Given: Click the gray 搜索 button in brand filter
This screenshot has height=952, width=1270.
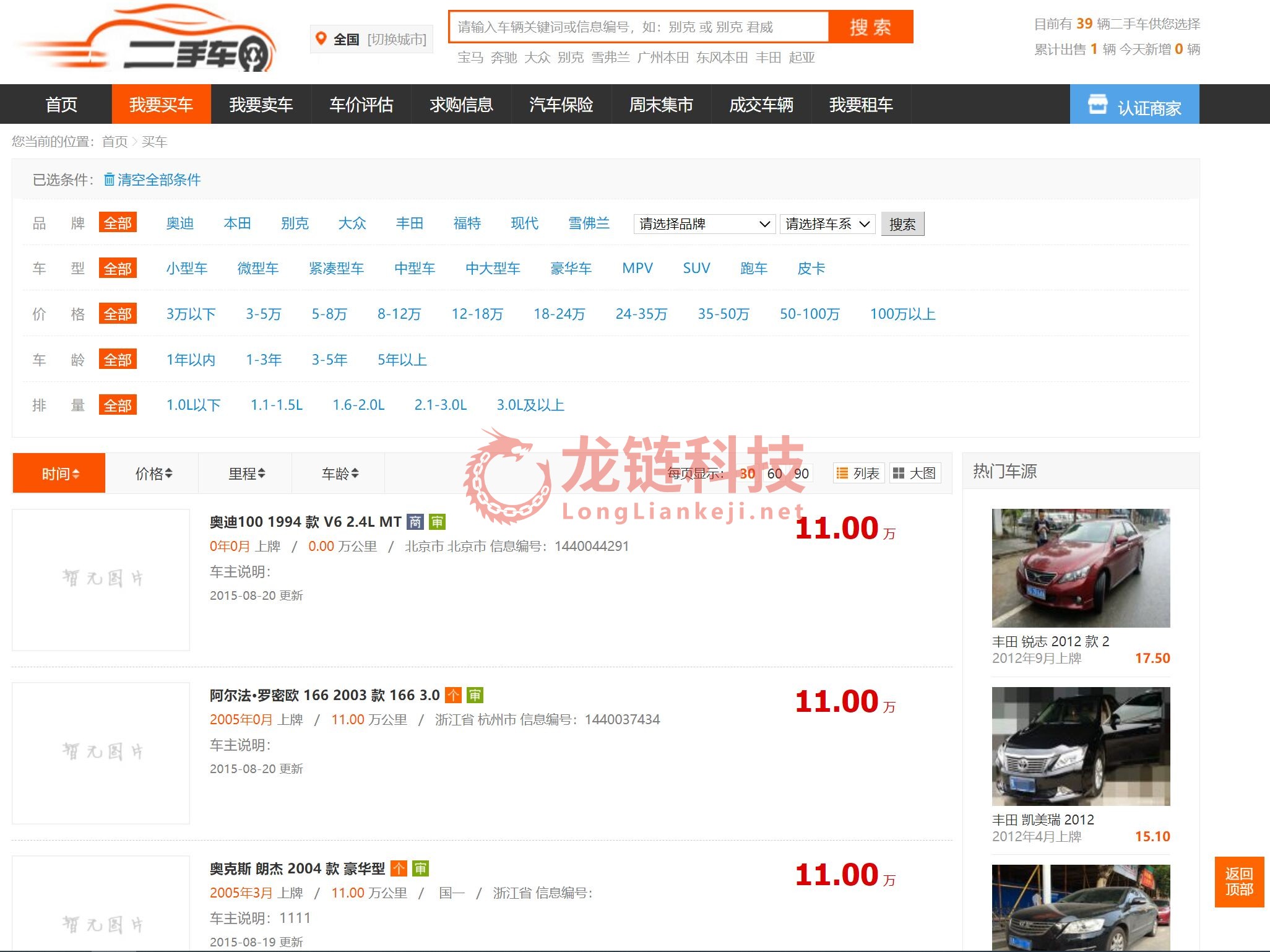Looking at the screenshot, I should point(902,223).
